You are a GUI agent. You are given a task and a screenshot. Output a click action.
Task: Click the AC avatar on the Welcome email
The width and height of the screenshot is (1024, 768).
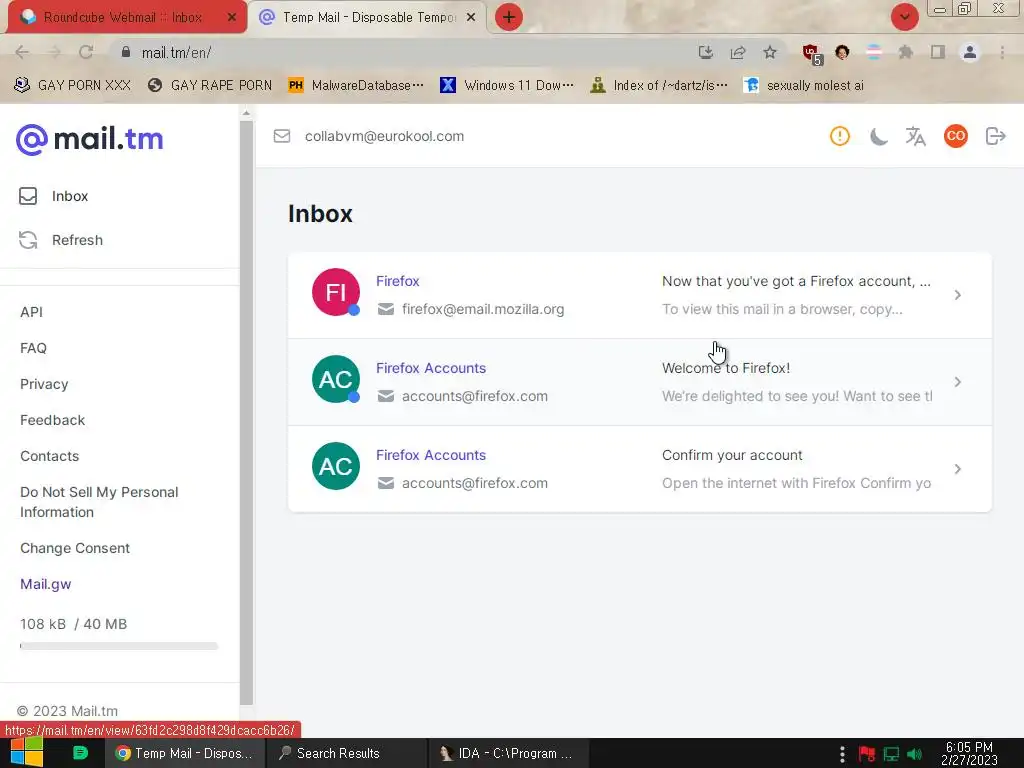pos(336,379)
